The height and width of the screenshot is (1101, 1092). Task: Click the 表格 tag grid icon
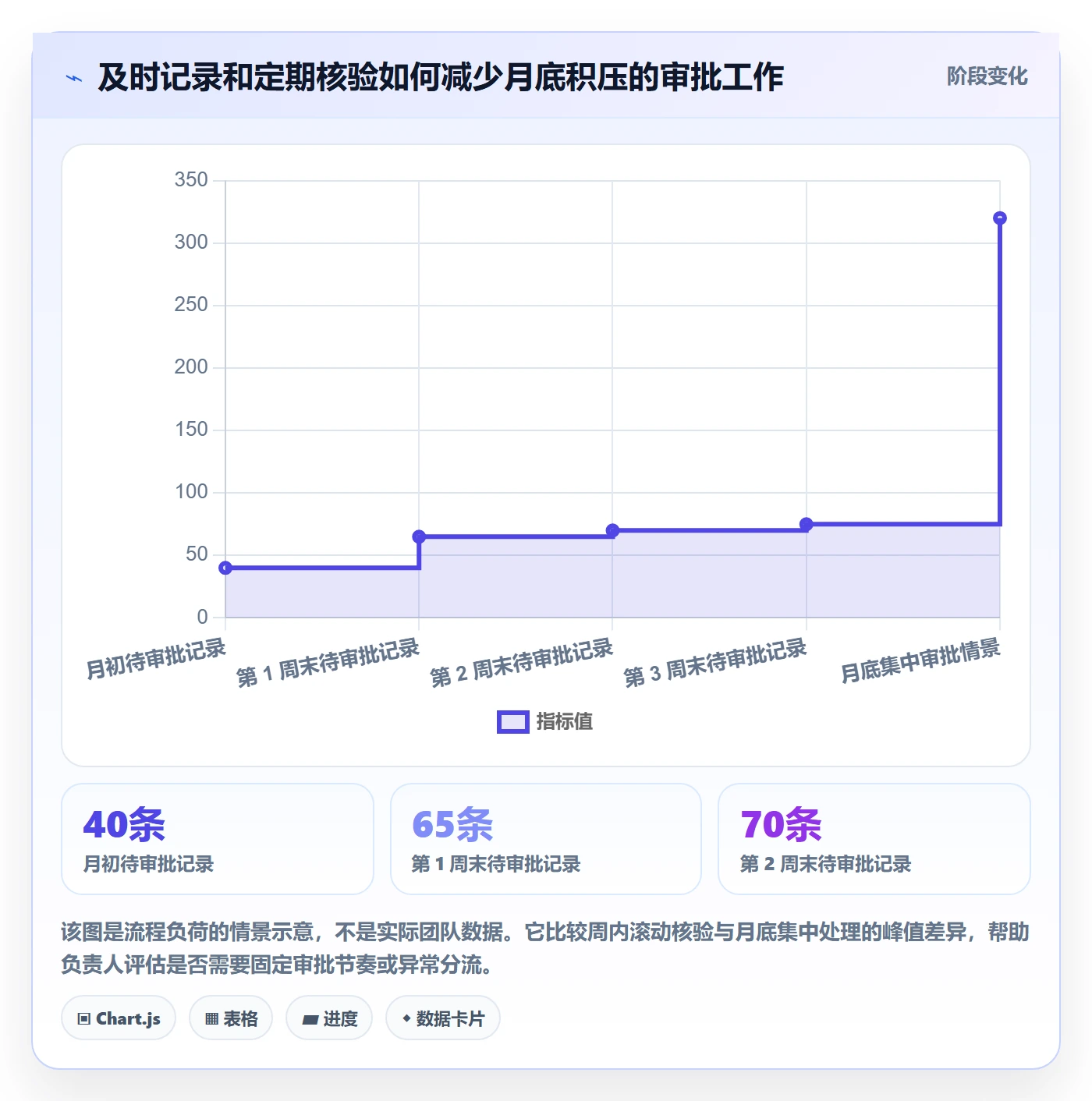pos(212,1019)
